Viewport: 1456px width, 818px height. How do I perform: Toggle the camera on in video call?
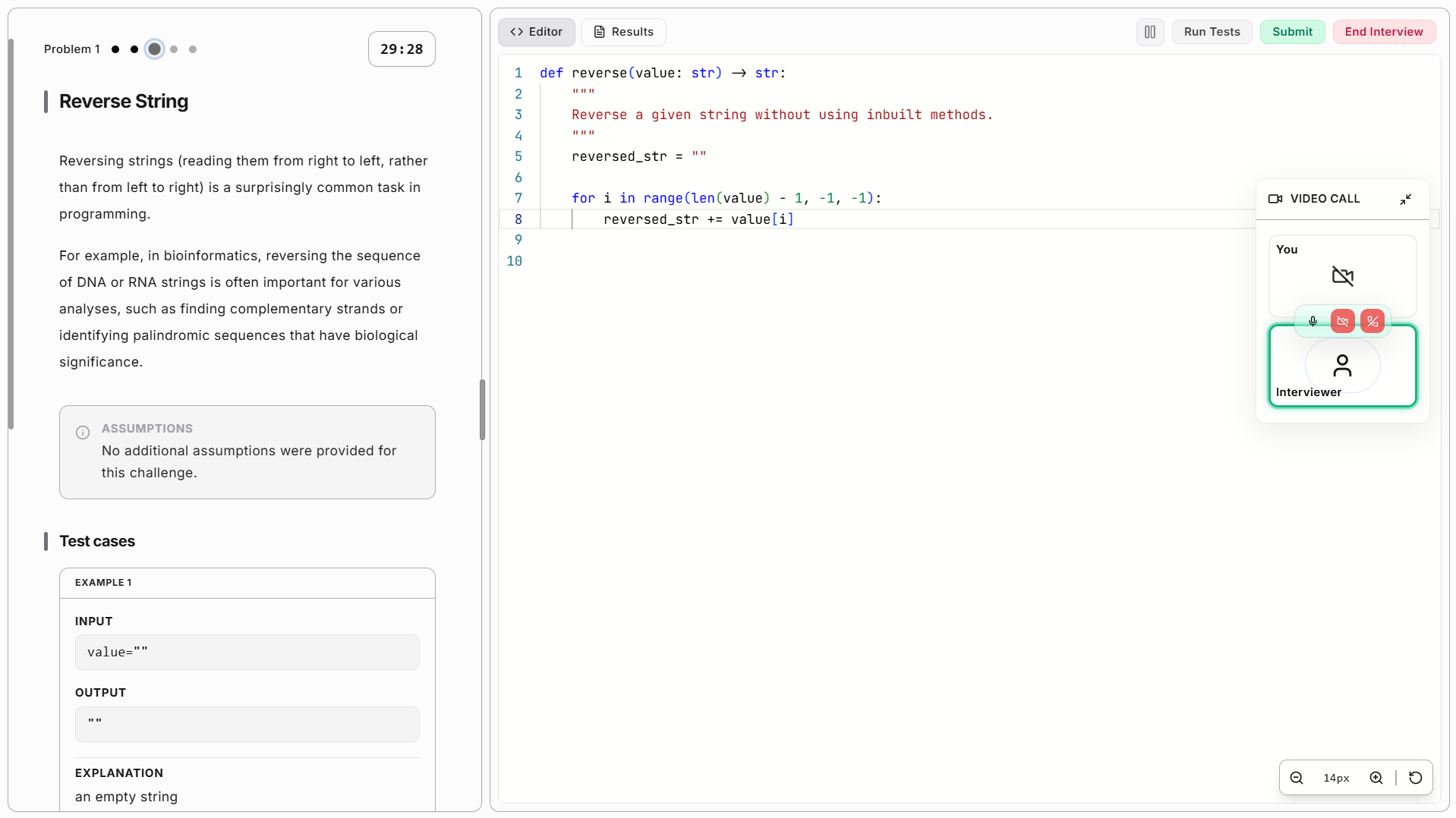tap(1342, 321)
